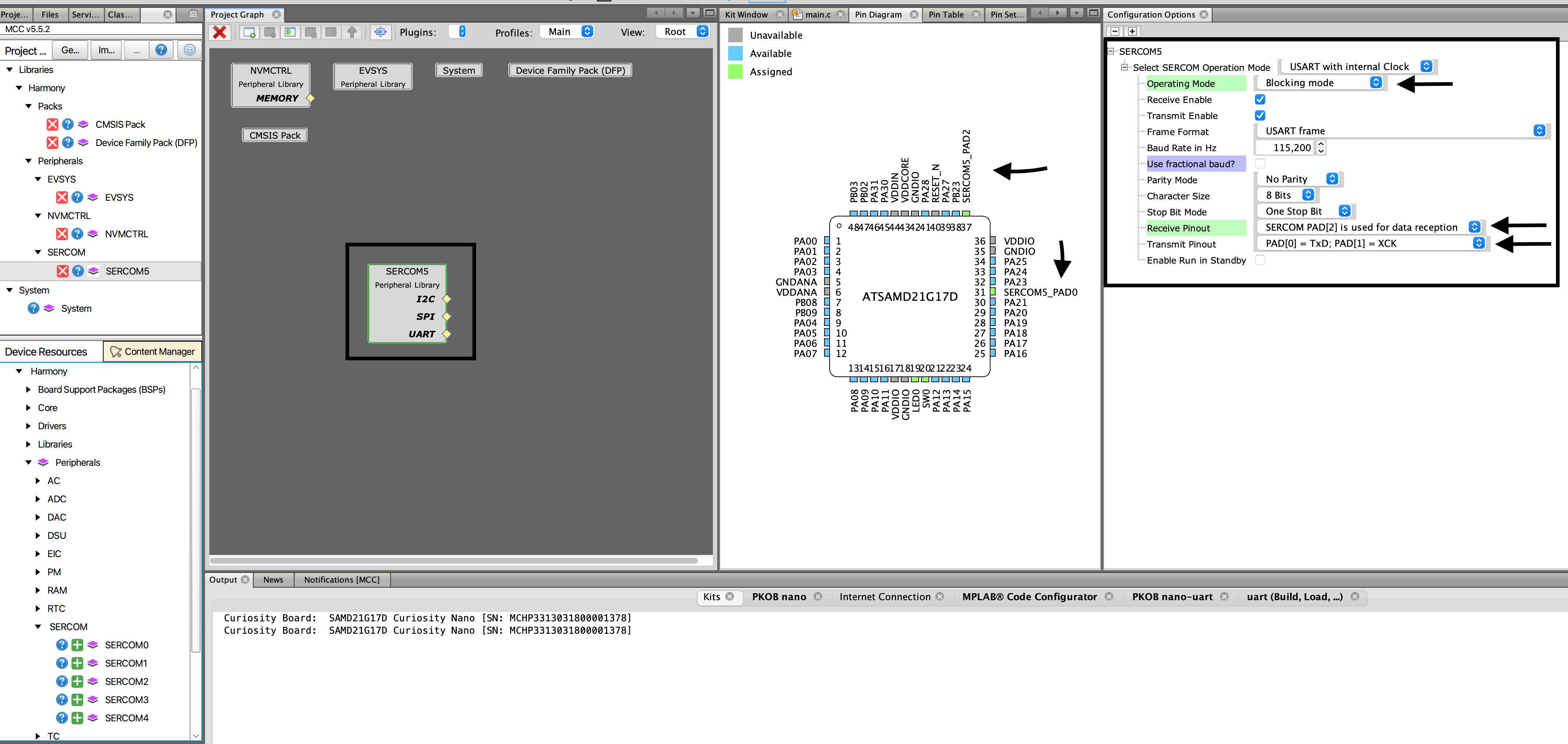The image size is (1568, 744).
Task: Open the main.c editor tab
Action: pos(818,15)
